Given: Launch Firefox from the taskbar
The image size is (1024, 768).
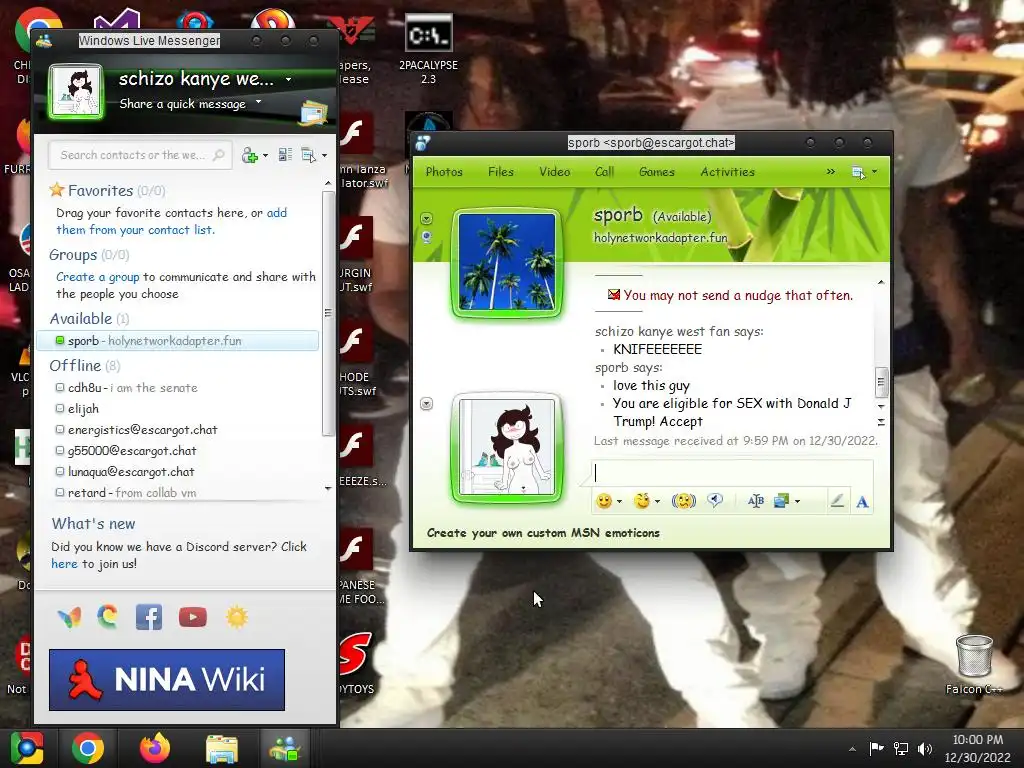Looking at the screenshot, I should (155, 748).
